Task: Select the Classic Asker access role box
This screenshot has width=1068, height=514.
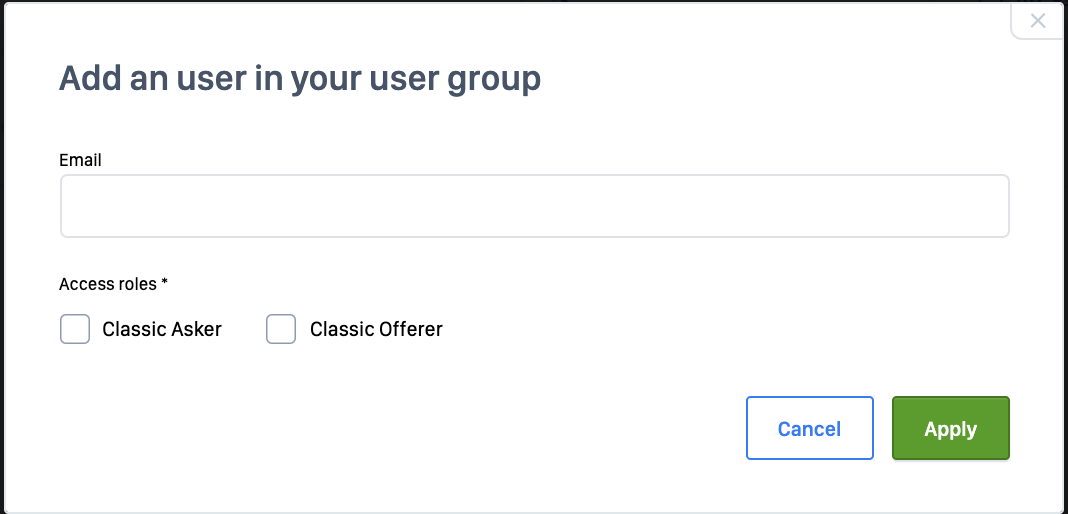Action: pos(75,329)
